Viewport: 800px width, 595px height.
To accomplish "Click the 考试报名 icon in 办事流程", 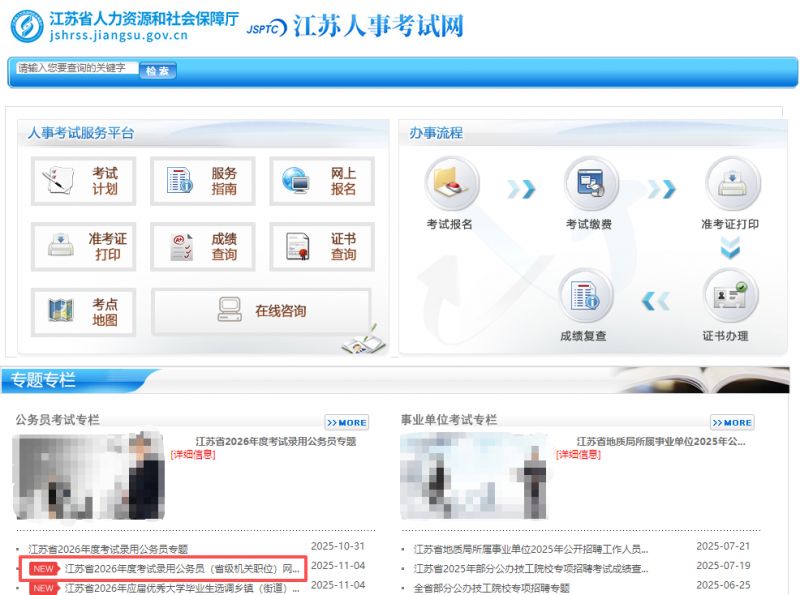I will [450, 185].
